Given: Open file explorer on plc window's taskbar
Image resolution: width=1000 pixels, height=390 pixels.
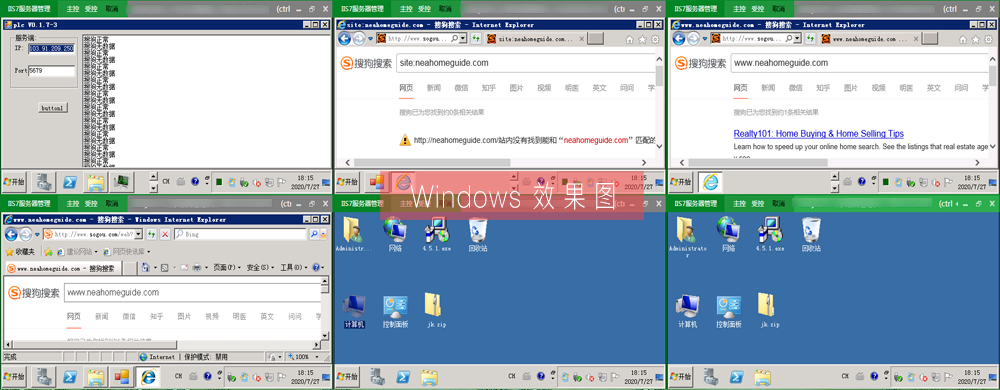Looking at the screenshot, I should 96,183.
